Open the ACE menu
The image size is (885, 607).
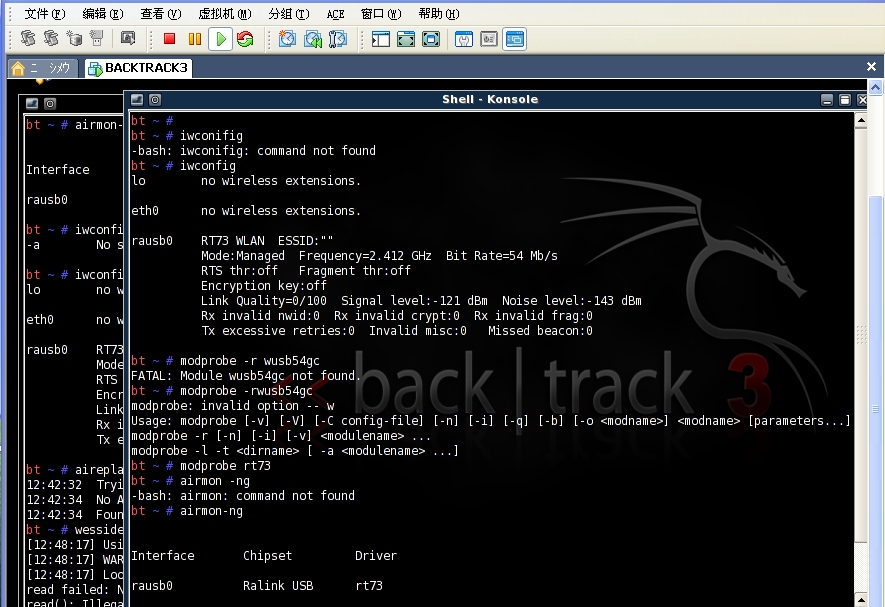335,14
